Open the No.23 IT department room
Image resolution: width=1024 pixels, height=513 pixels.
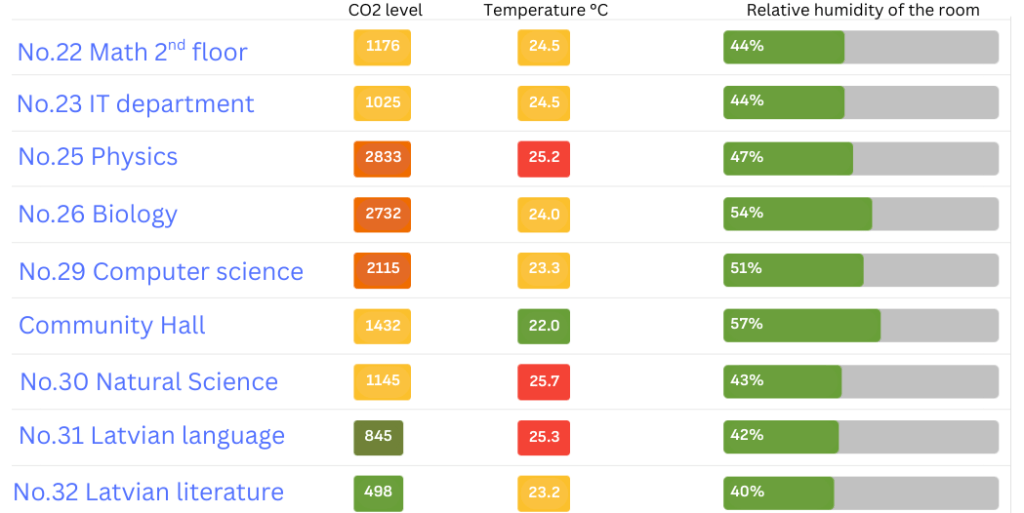pos(136,104)
